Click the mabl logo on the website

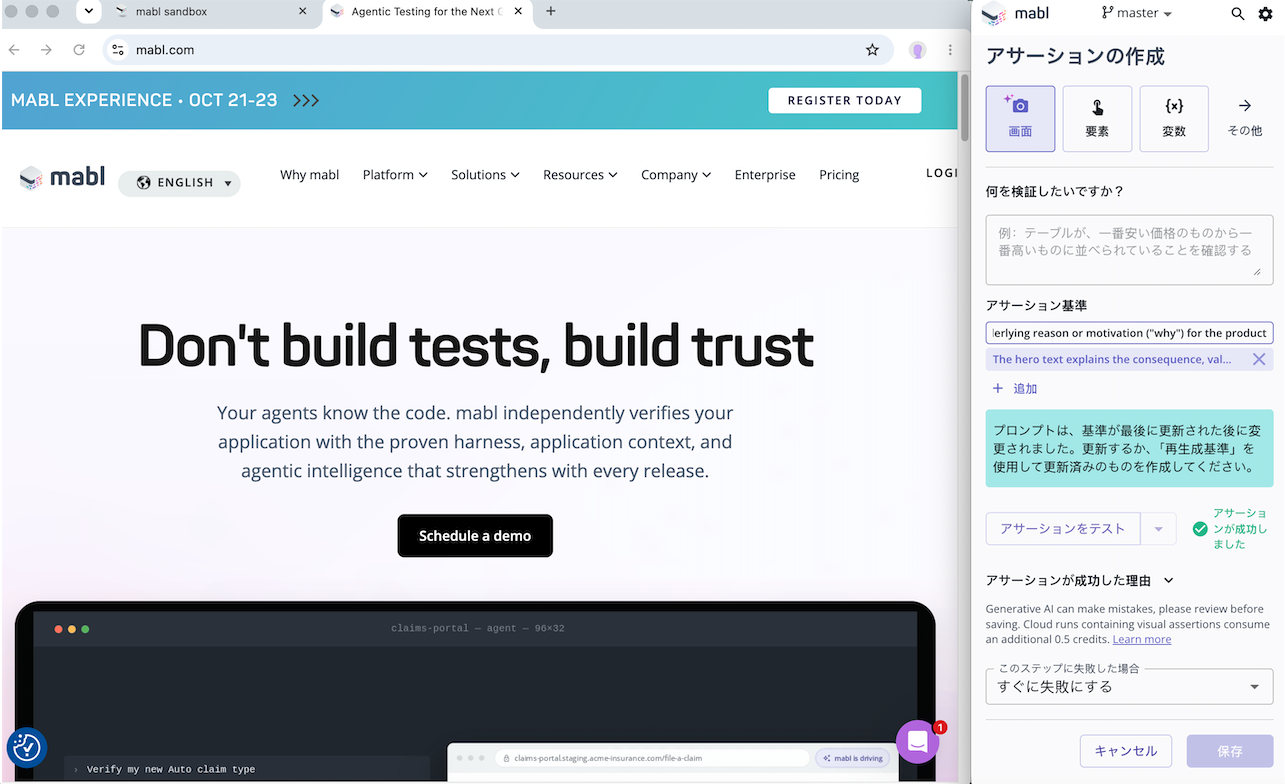click(x=62, y=178)
